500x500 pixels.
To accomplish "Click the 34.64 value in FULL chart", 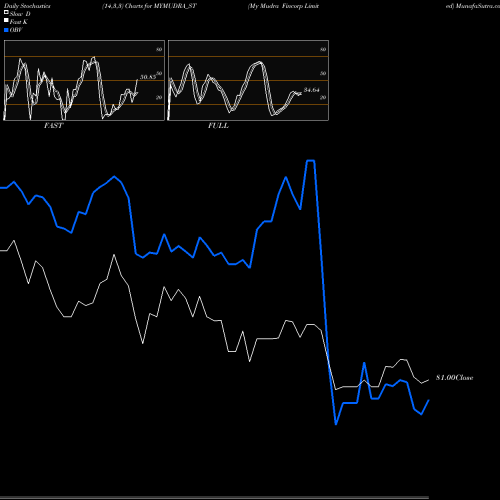I will 312,90.
